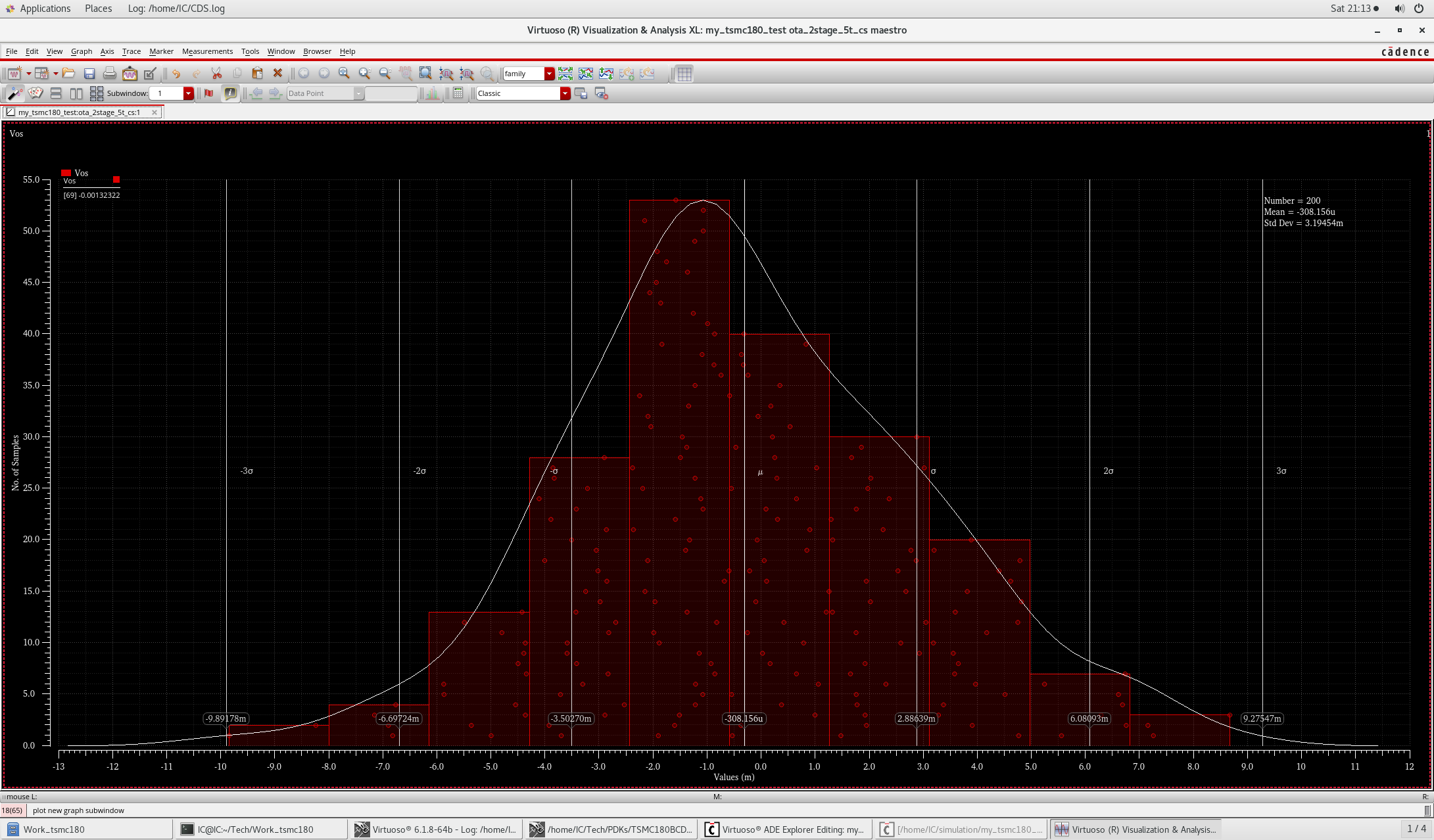Click the 1 / 4 workspace switcher
This screenshot has width=1434, height=840.
point(1416,829)
